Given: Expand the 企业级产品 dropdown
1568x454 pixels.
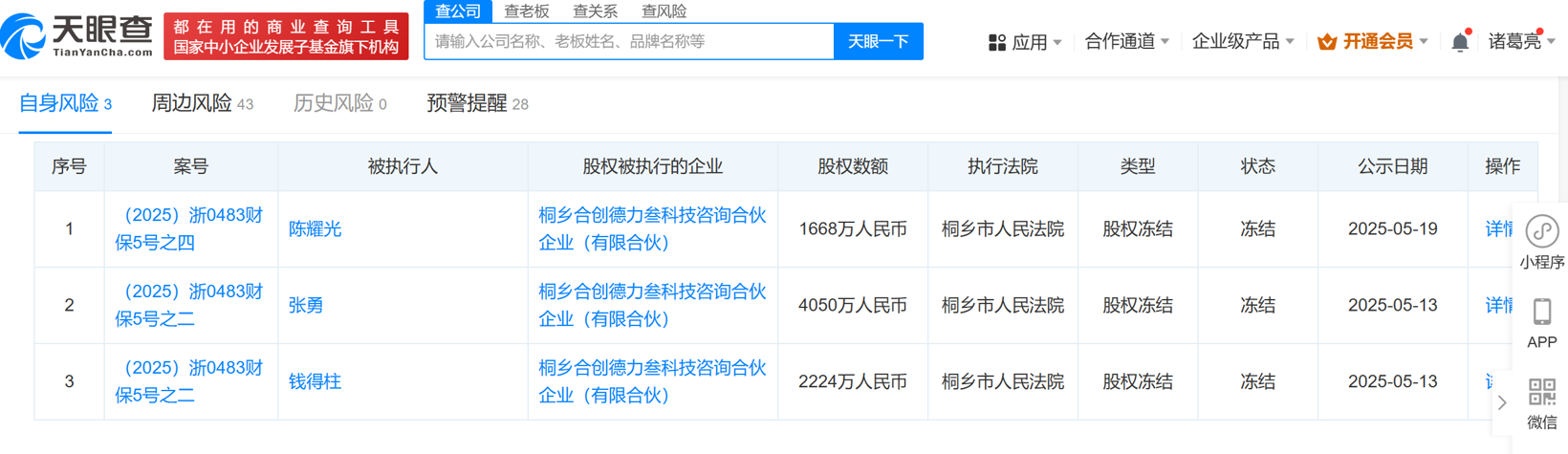Looking at the screenshot, I should (x=1242, y=42).
